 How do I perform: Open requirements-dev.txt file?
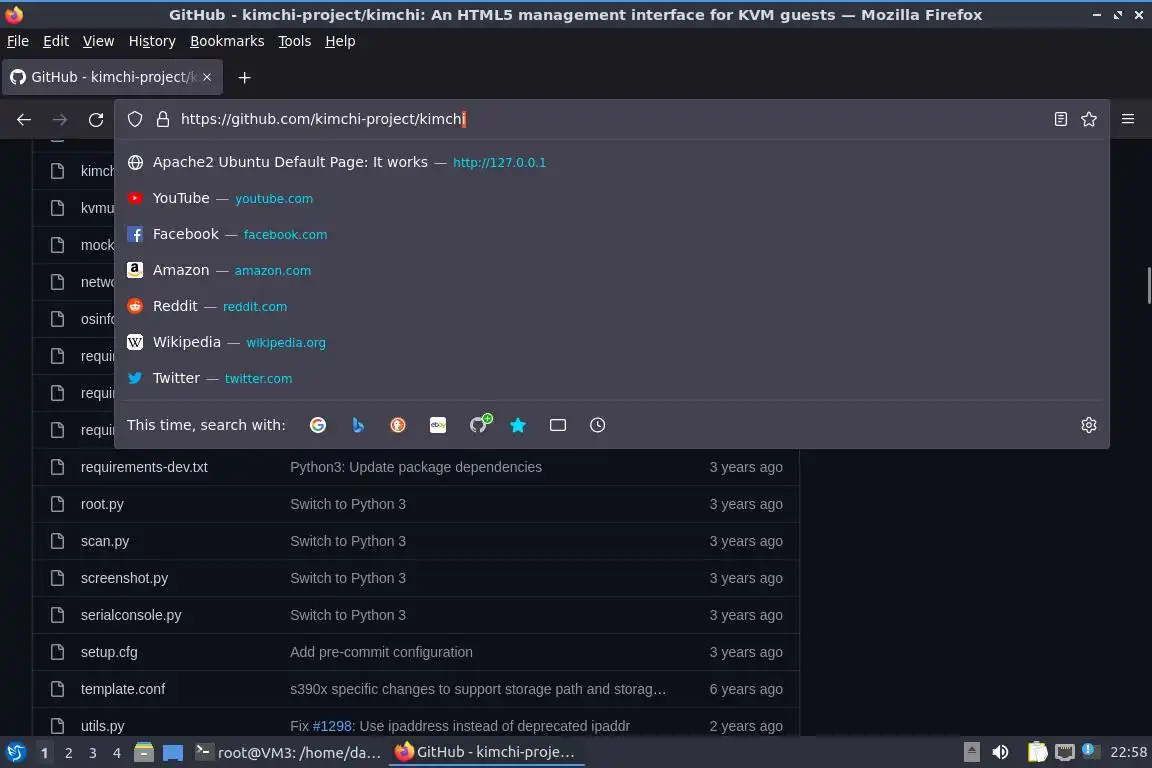point(144,467)
